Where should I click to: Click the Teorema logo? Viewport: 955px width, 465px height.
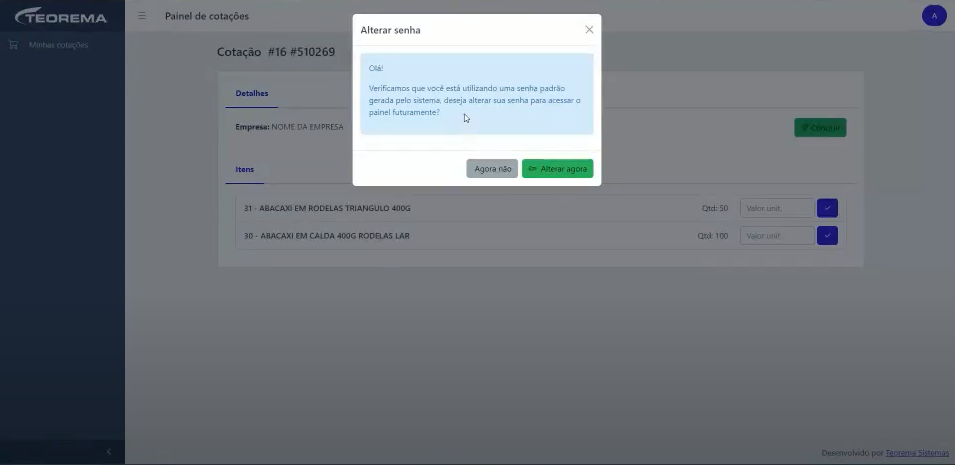[x=61, y=16]
